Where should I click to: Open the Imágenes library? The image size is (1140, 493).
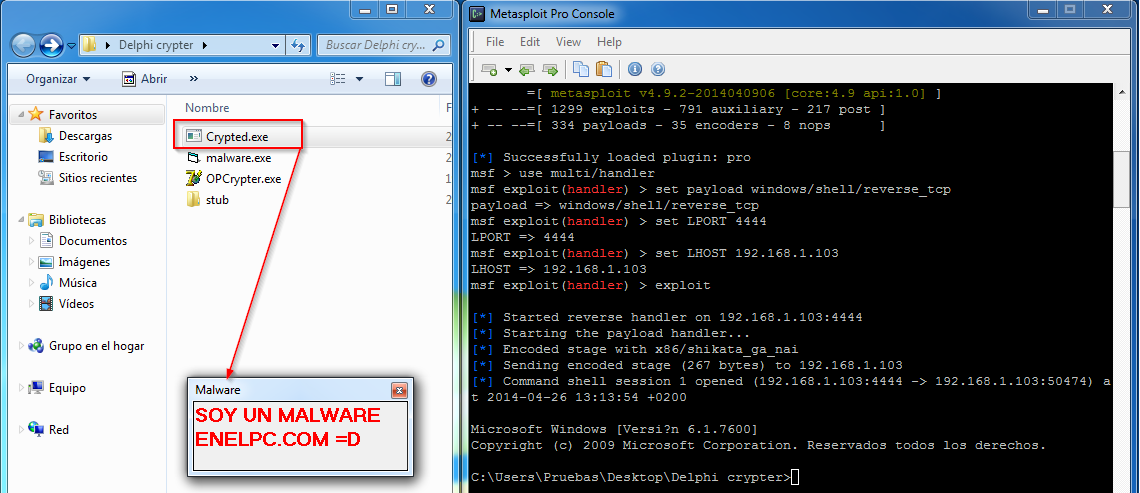84,262
